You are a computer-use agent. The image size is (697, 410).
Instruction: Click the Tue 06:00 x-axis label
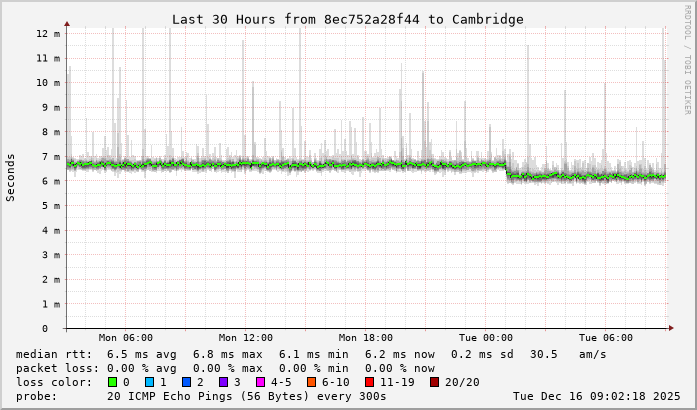[606, 338]
